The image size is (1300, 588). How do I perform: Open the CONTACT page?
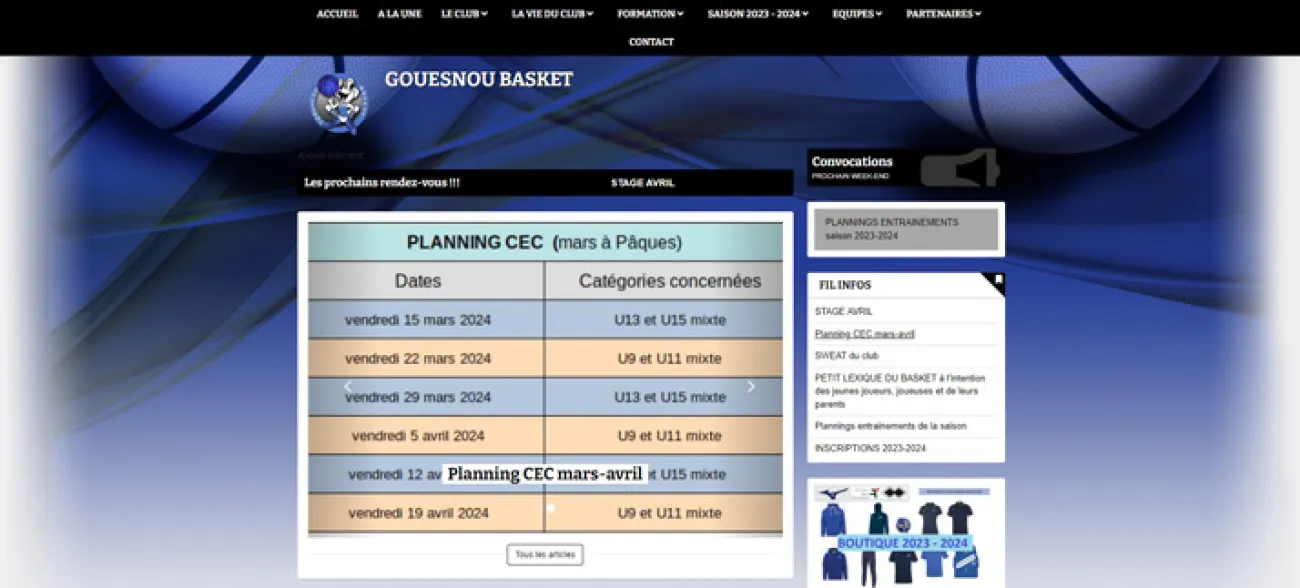point(651,42)
